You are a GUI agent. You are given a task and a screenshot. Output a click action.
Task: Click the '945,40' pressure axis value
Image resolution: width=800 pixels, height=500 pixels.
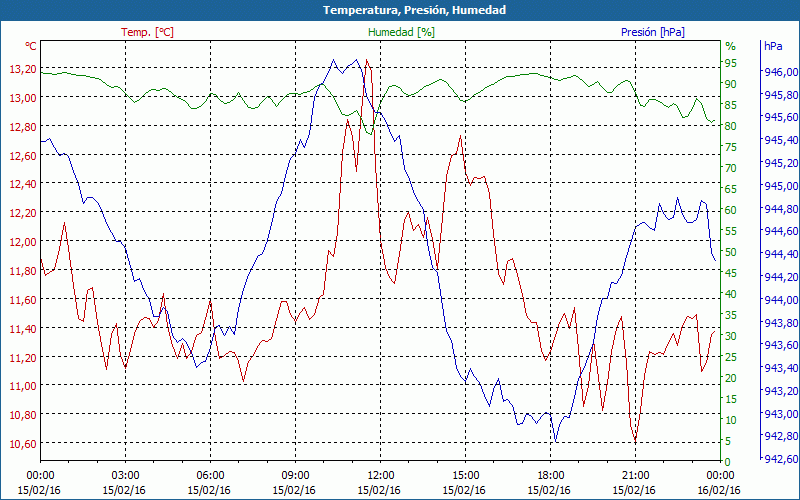[x=781, y=140]
